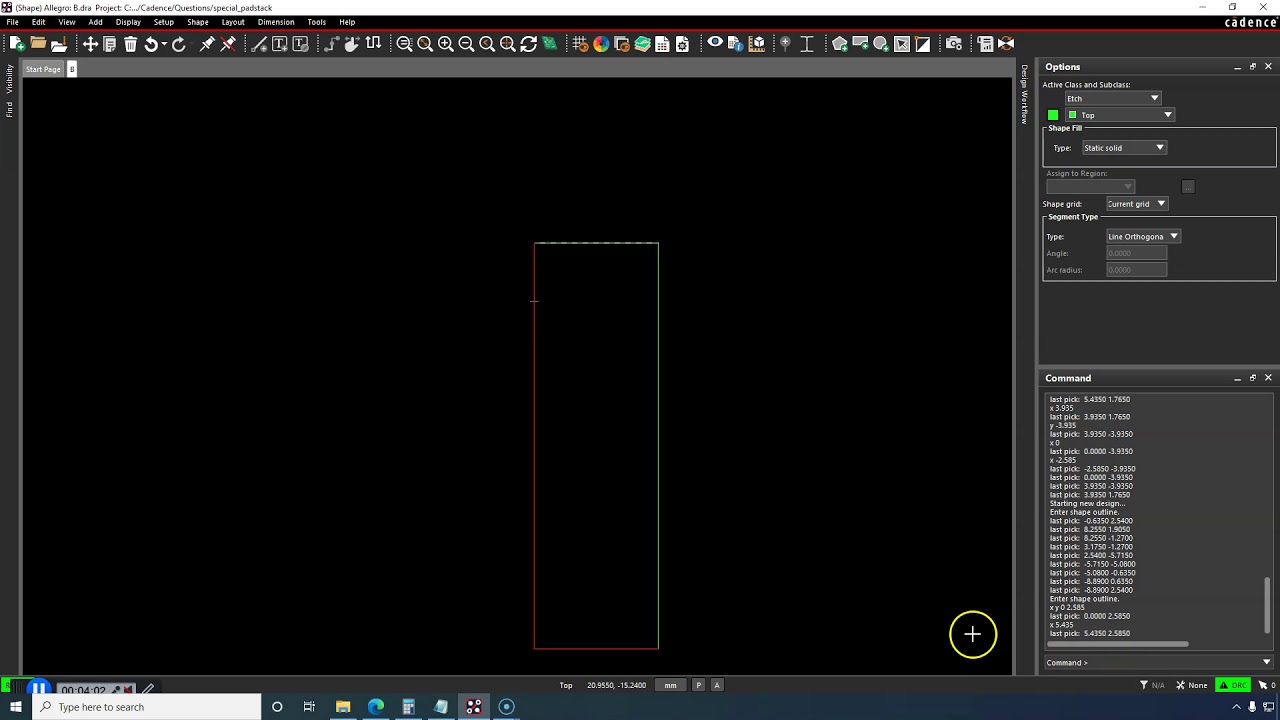Toggle the grid display icon
This screenshot has height=720, width=1280.
click(x=579, y=44)
